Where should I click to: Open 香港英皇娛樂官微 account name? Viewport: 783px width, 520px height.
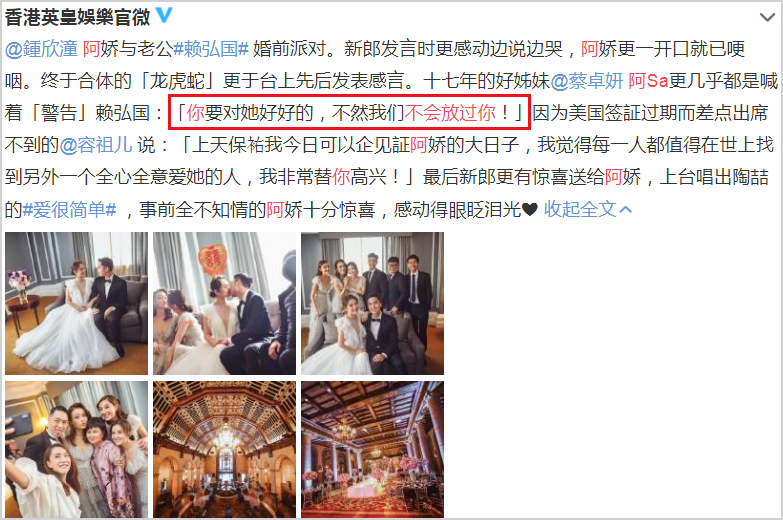click(x=77, y=17)
